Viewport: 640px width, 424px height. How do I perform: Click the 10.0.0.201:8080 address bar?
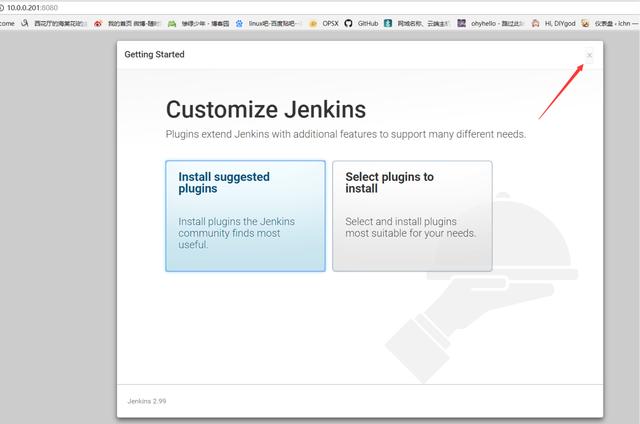(x=318, y=8)
